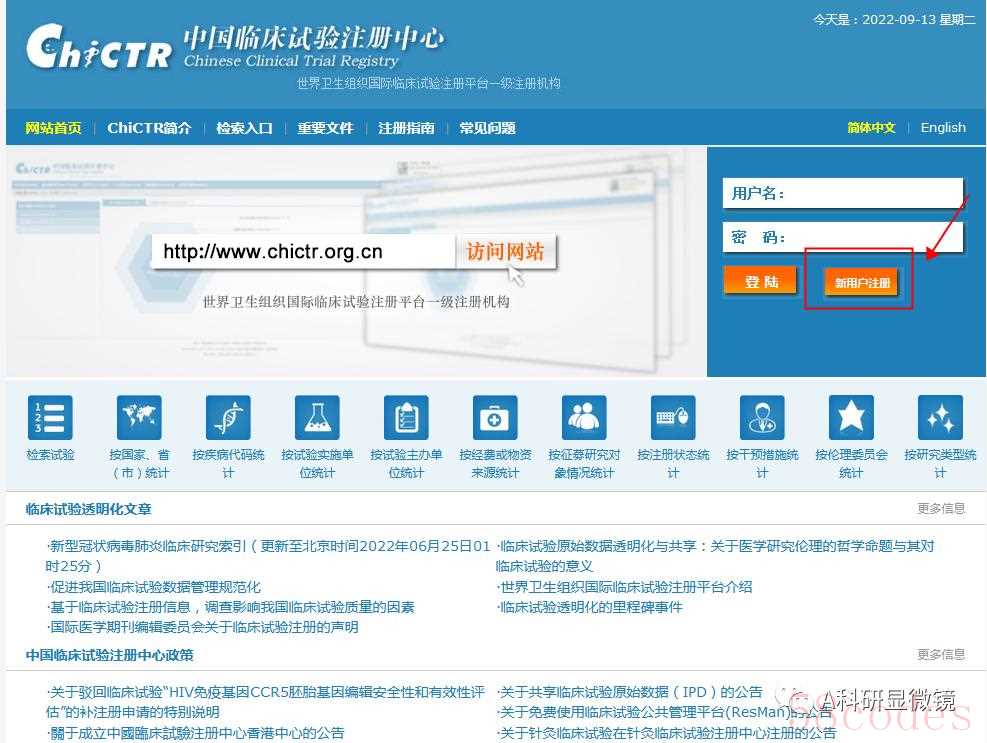
Task: Open 世界卫生组织国际临床试验注册平台介绍 link
Action: [x=624, y=587]
